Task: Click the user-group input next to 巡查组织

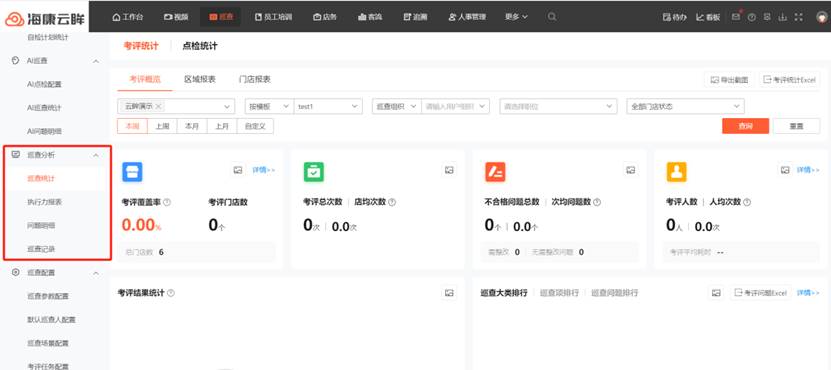Action: 455,106
